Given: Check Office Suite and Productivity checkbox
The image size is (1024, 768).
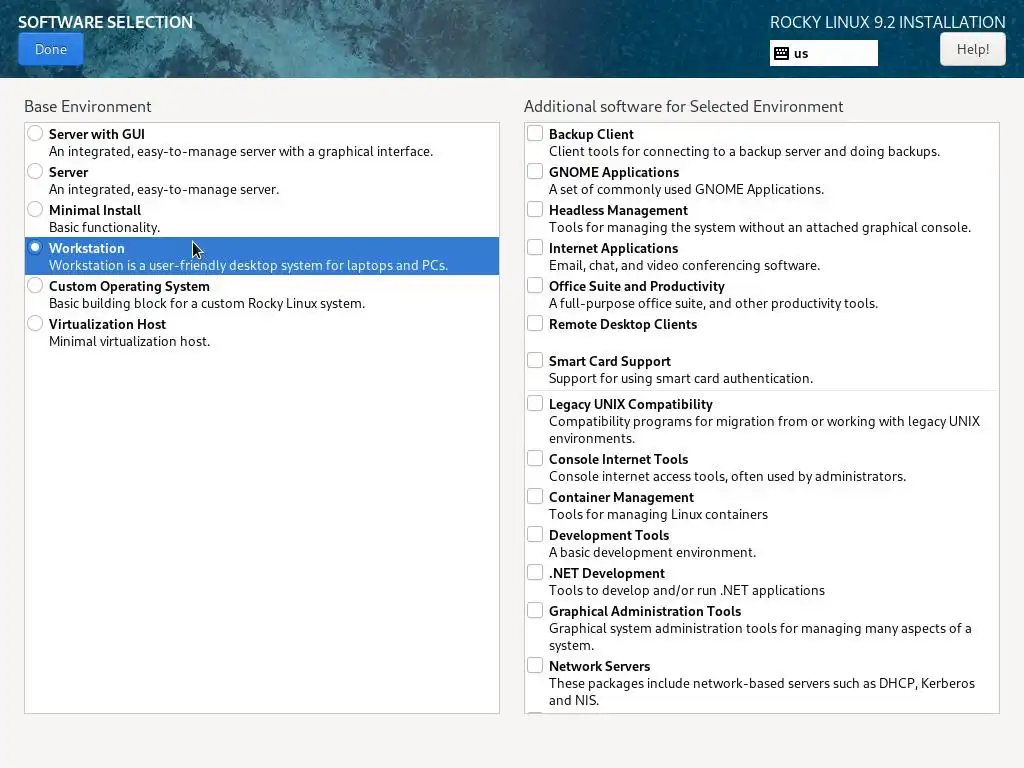Looking at the screenshot, I should coord(535,285).
